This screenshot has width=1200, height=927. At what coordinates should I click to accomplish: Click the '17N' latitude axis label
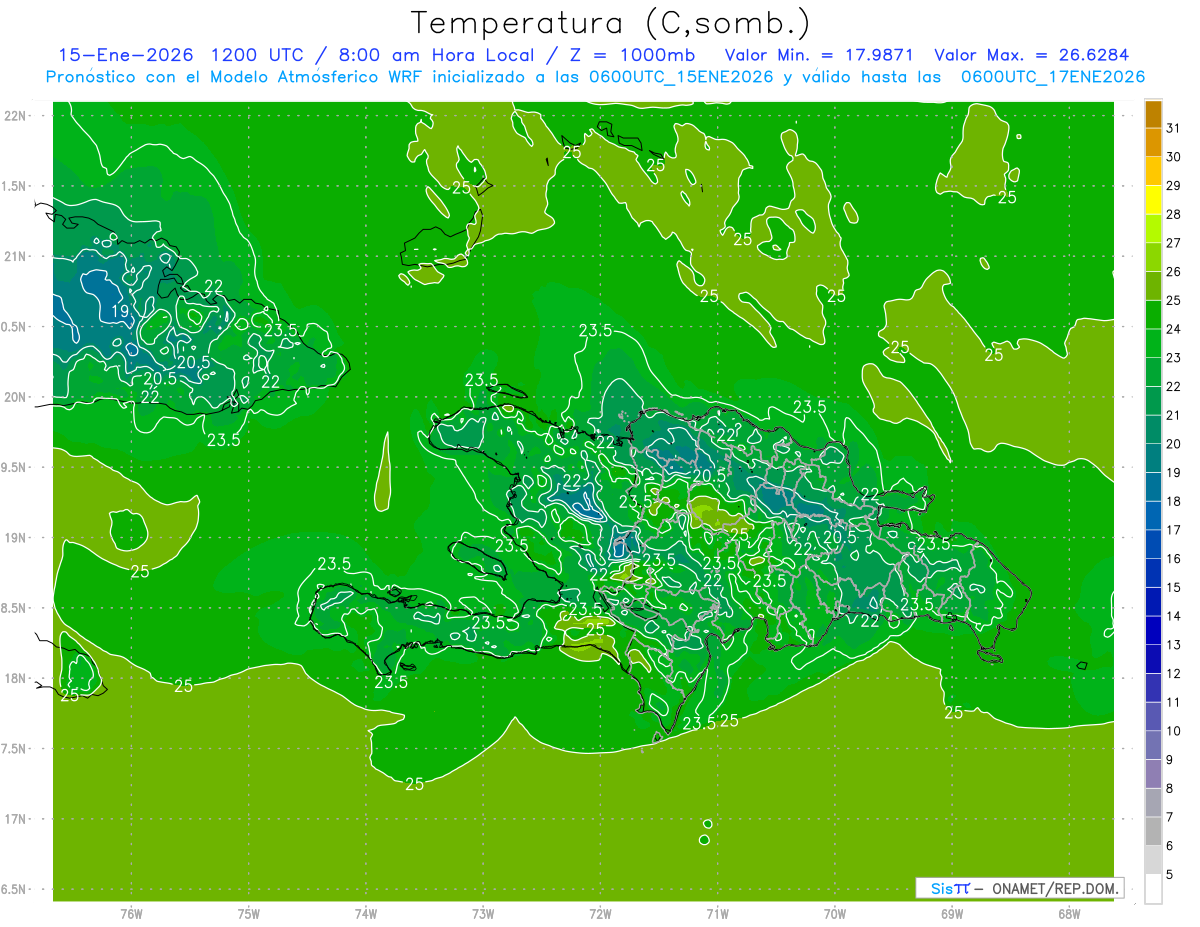pos(16,819)
